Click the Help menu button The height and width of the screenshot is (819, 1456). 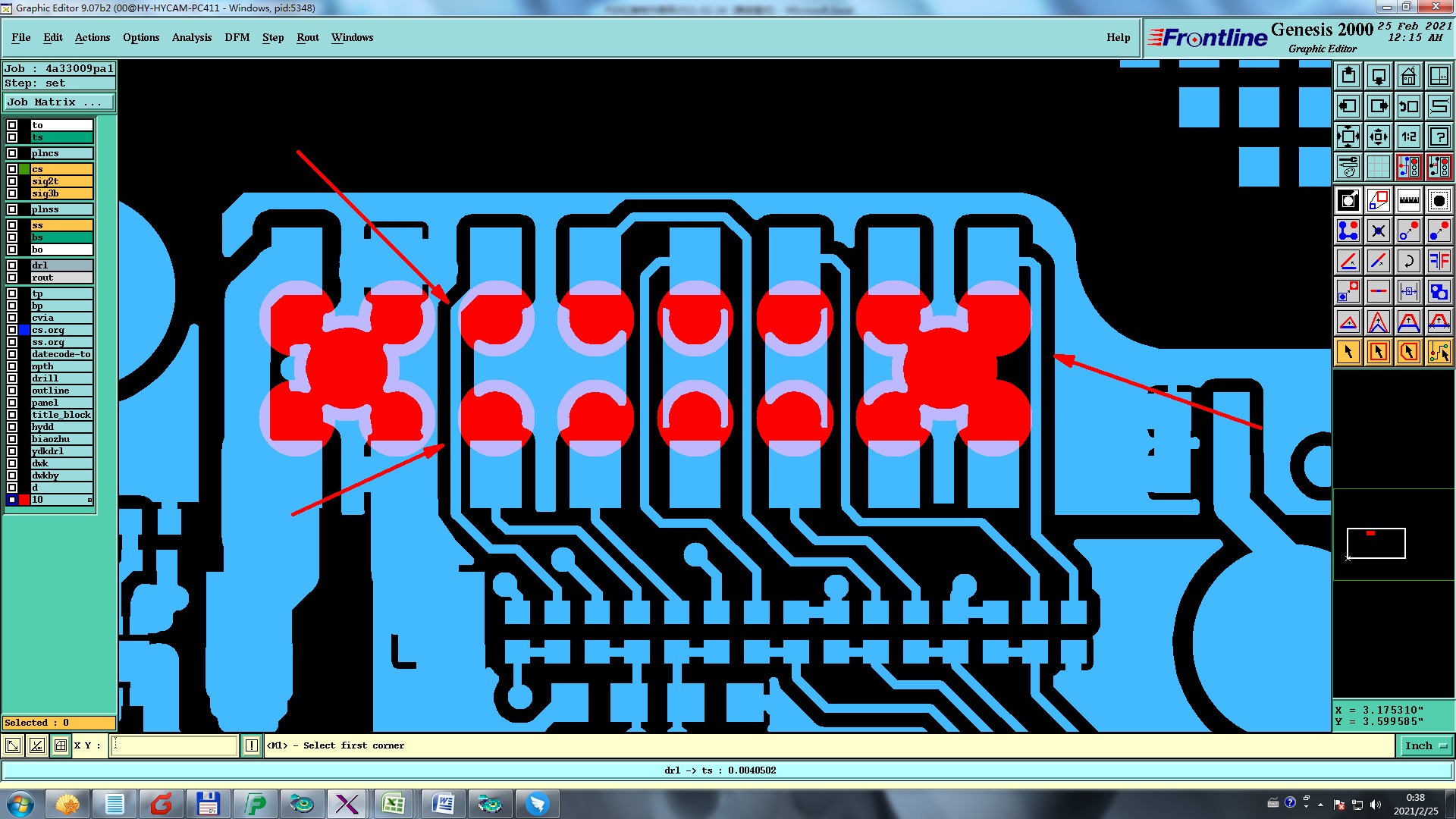[1118, 37]
